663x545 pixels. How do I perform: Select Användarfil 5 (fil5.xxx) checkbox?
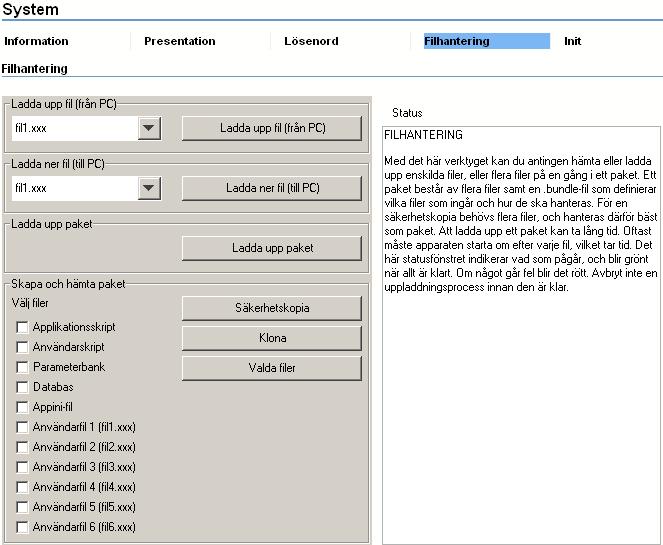point(22,507)
